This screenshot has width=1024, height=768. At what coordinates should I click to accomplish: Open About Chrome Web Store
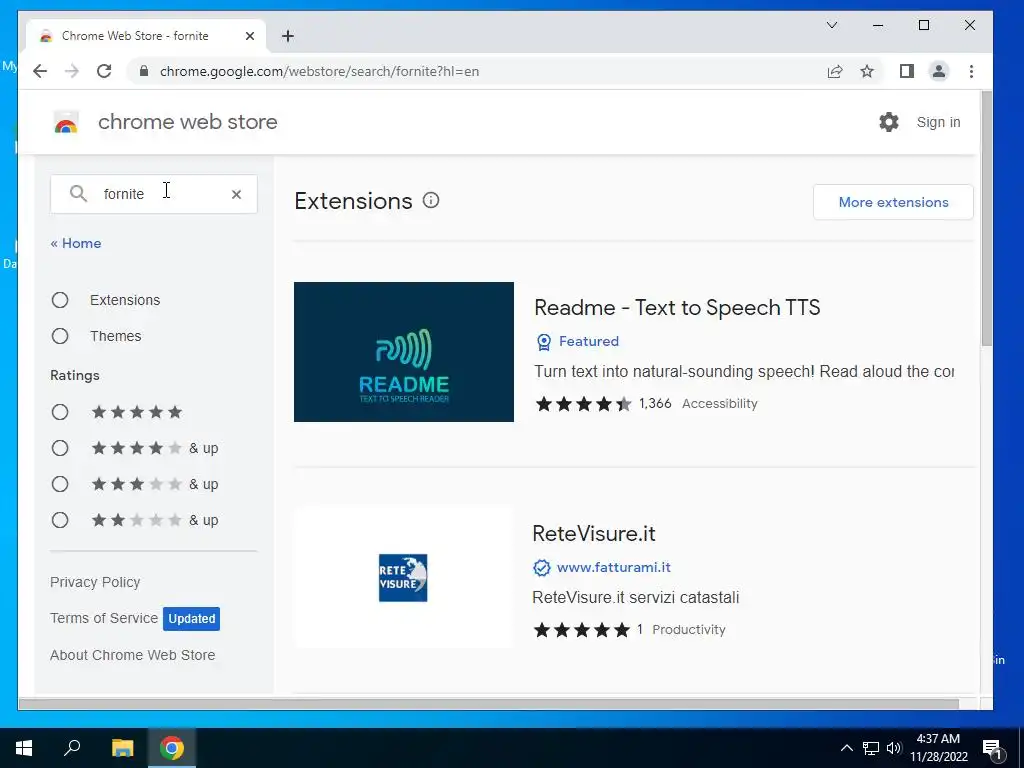133,655
